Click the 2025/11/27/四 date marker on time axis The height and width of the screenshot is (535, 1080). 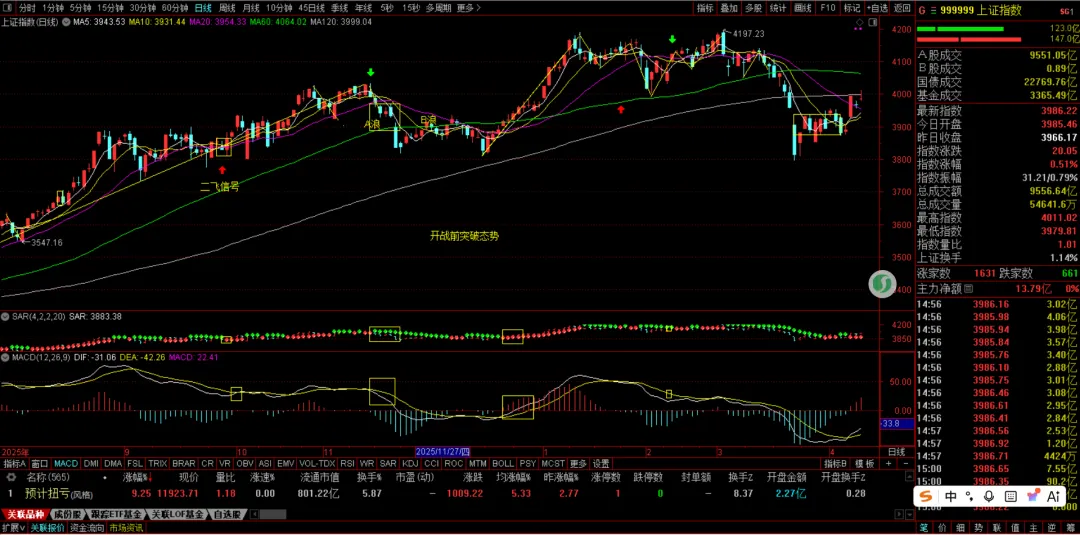click(x=442, y=451)
